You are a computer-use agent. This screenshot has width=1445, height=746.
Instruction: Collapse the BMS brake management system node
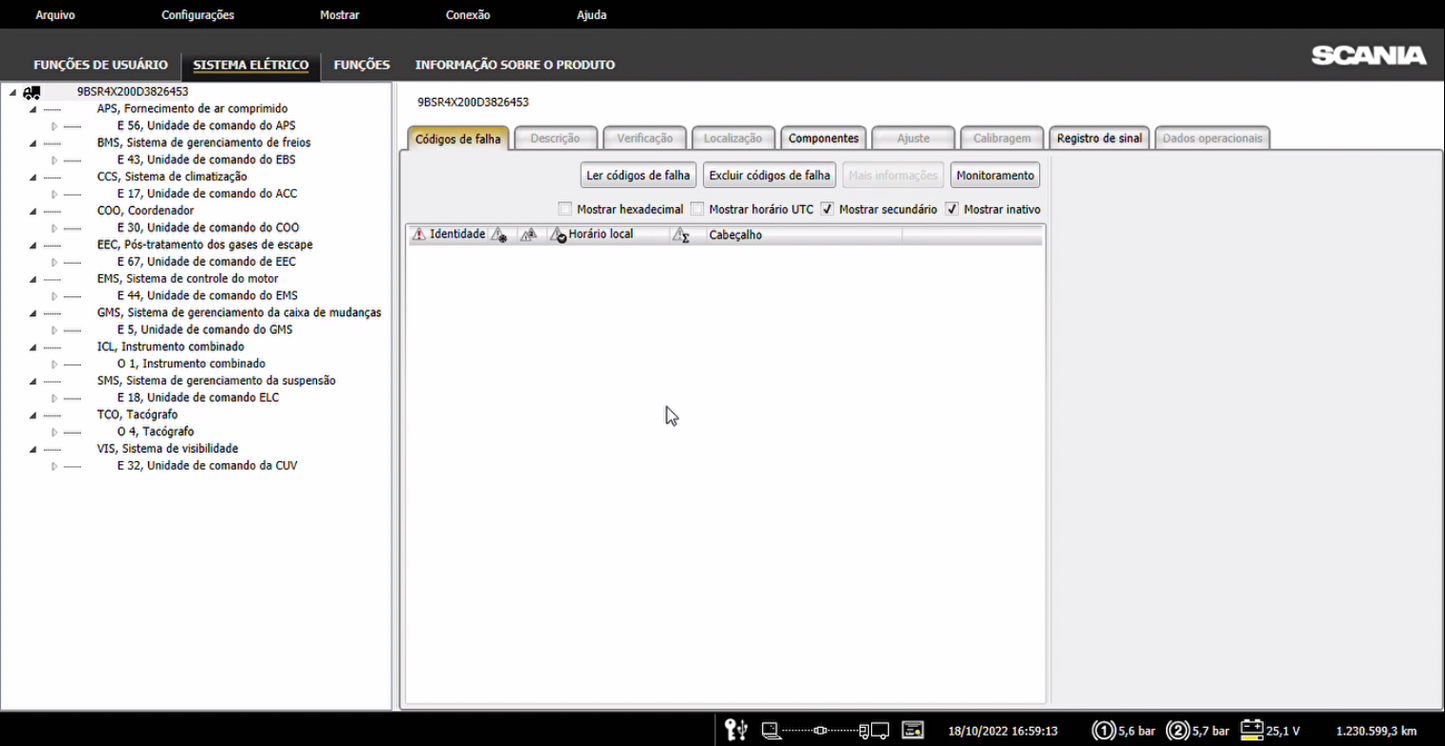click(33, 143)
